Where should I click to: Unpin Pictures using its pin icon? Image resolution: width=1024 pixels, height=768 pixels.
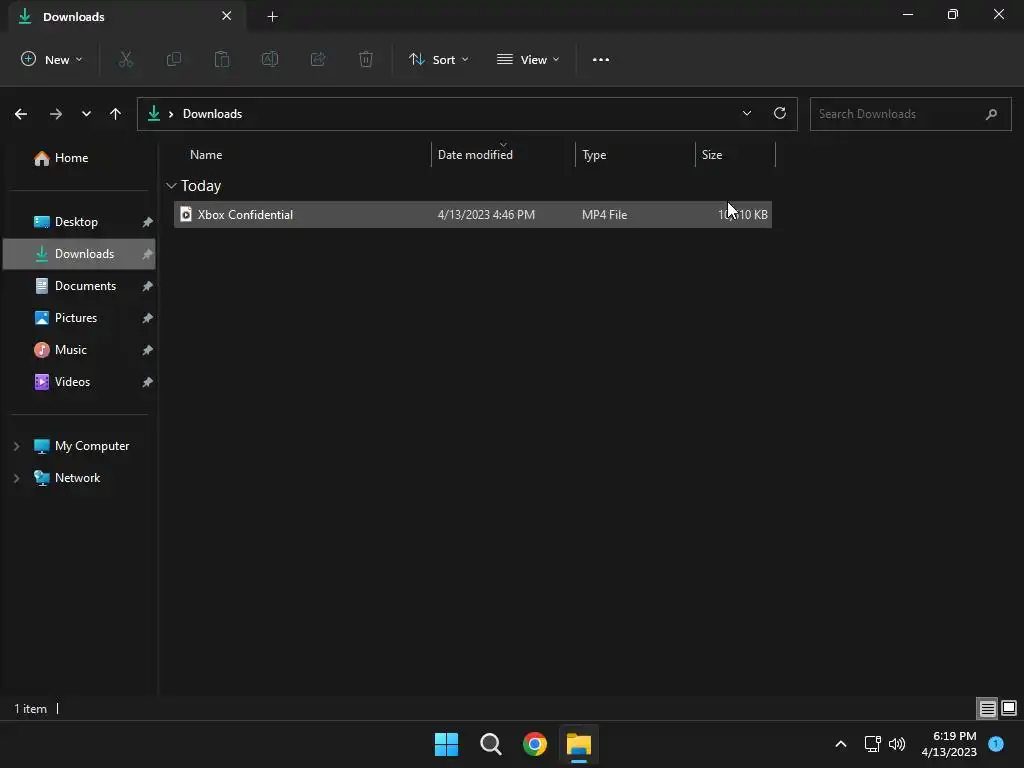pos(148,318)
